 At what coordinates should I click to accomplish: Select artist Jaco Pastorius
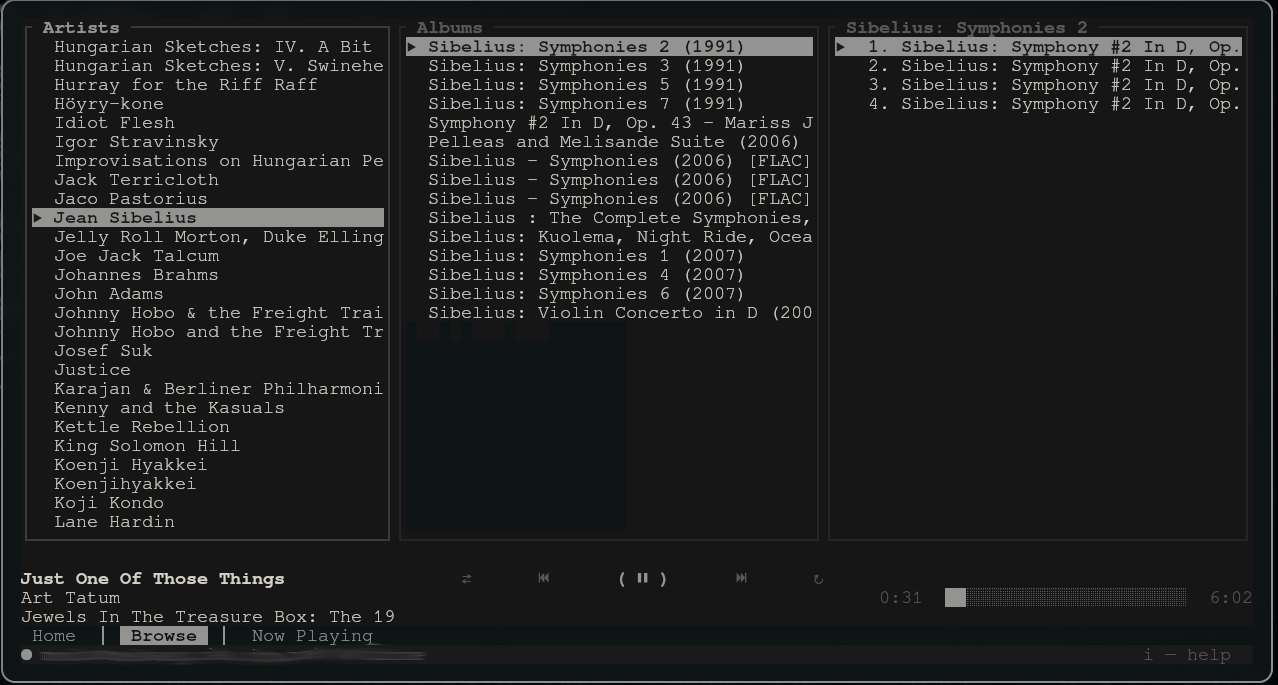pos(131,199)
